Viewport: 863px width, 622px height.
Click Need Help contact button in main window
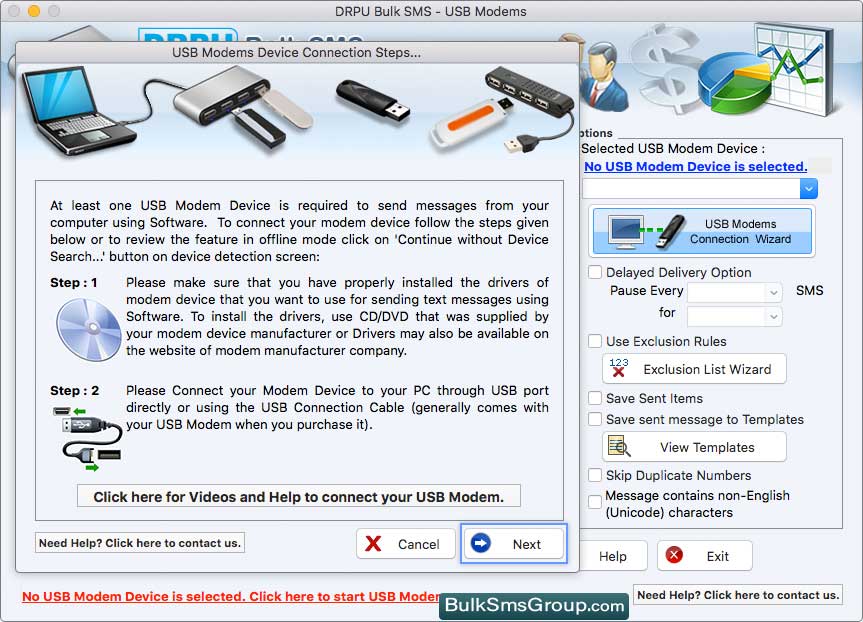pos(738,594)
